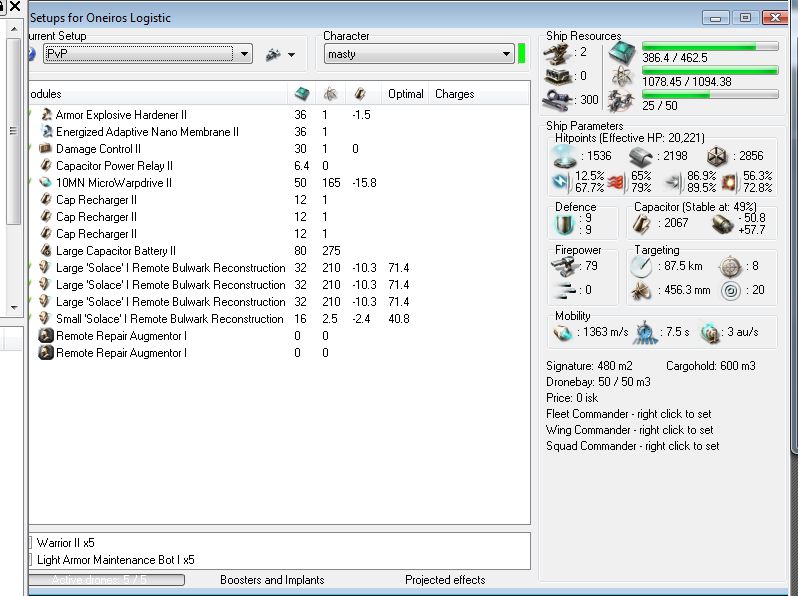Click the Current Setup PvP text field
800x596 pixels.
[139, 54]
